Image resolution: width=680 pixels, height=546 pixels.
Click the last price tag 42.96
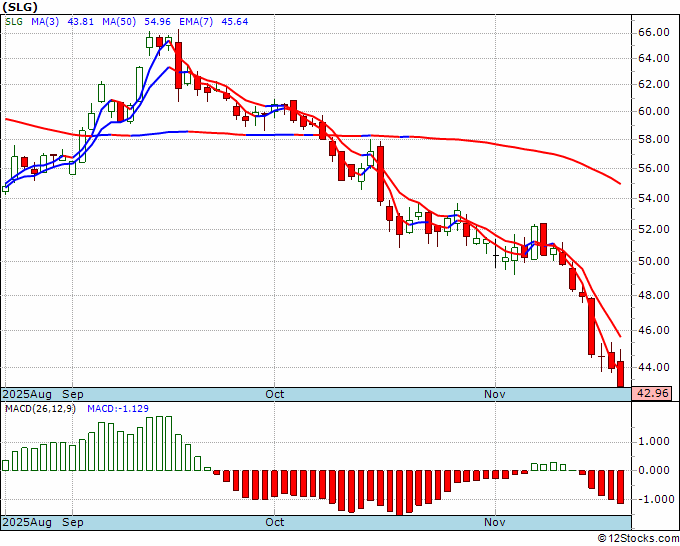652,394
